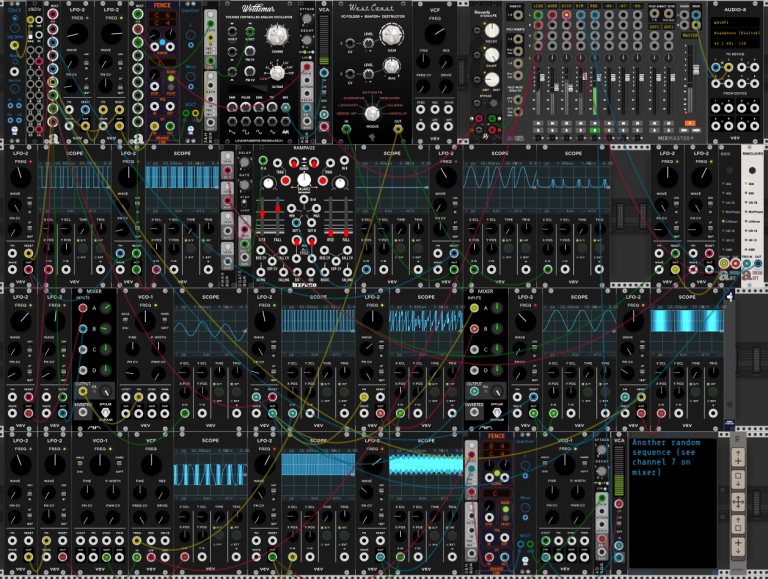The width and height of the screenshot is (768, 579).
Task: Click the KICK track label on MixMaster
Action: pyautogui.click(x=566, y=6)
